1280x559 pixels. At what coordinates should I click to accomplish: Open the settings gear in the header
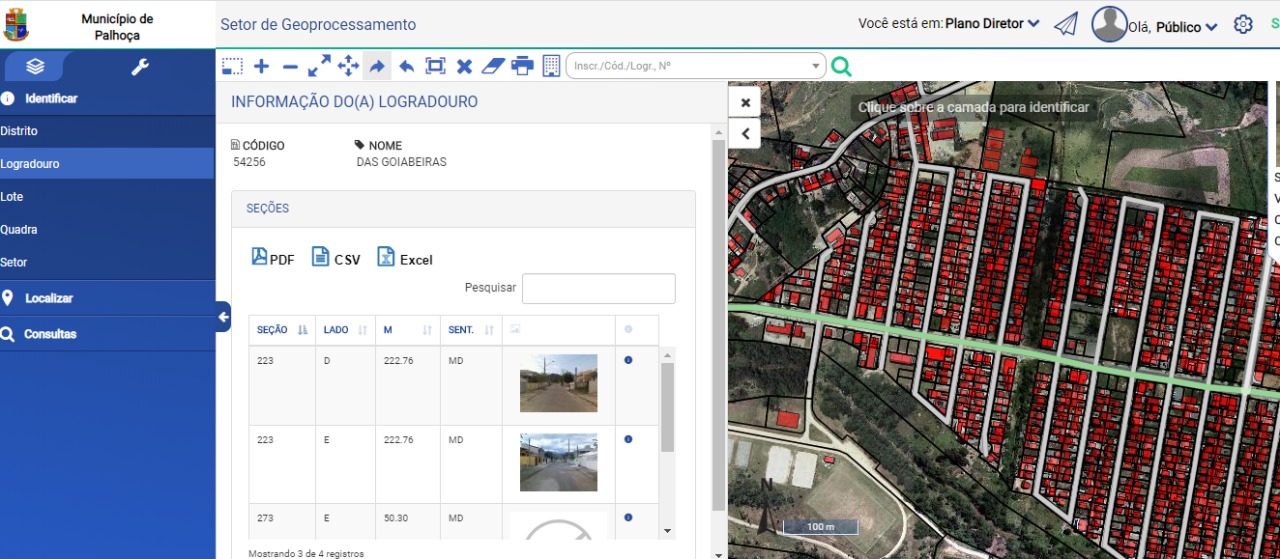tap(1243, 25)
